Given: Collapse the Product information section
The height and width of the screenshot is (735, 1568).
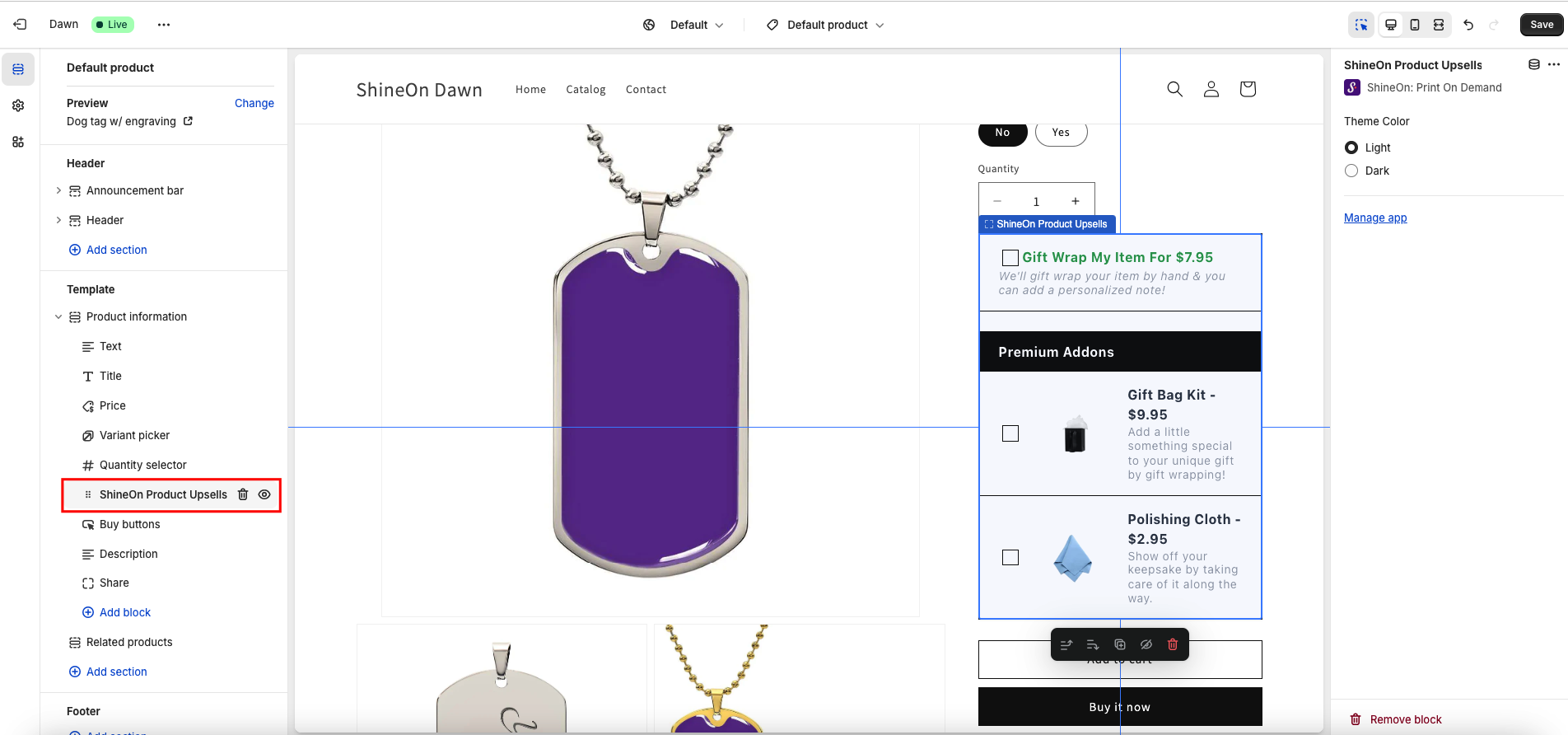Looking at the screenshot, I should click(x=58, y=316).
